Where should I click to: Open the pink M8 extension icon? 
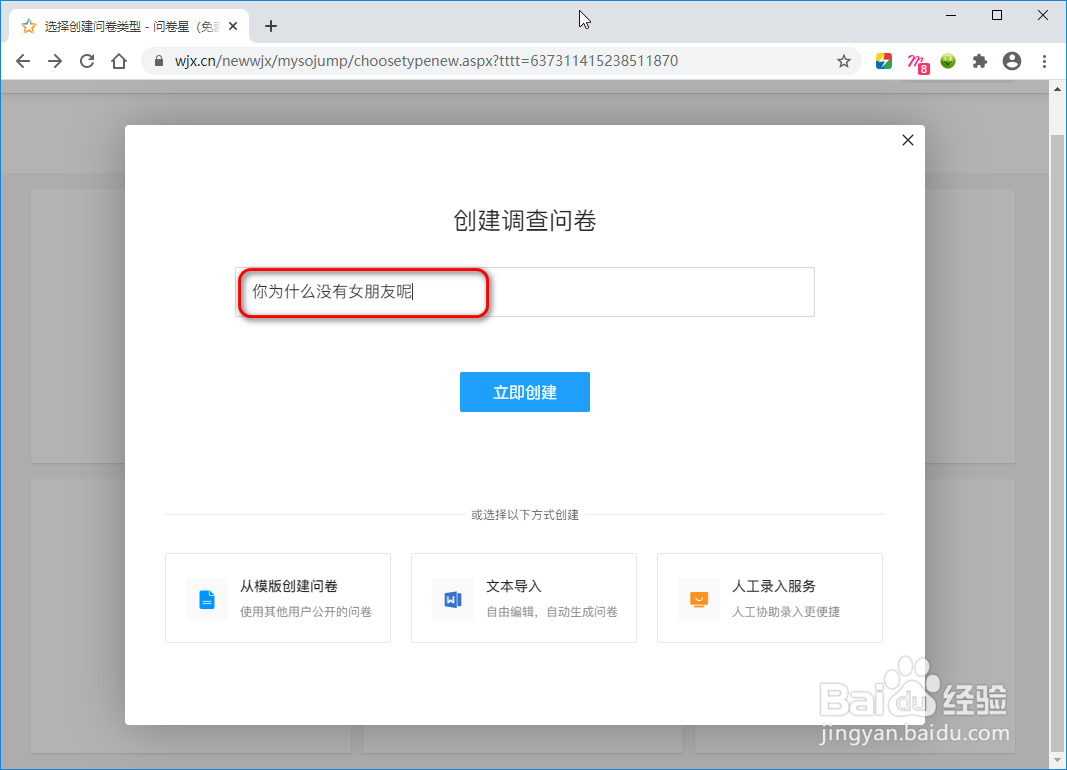point(917,61)
